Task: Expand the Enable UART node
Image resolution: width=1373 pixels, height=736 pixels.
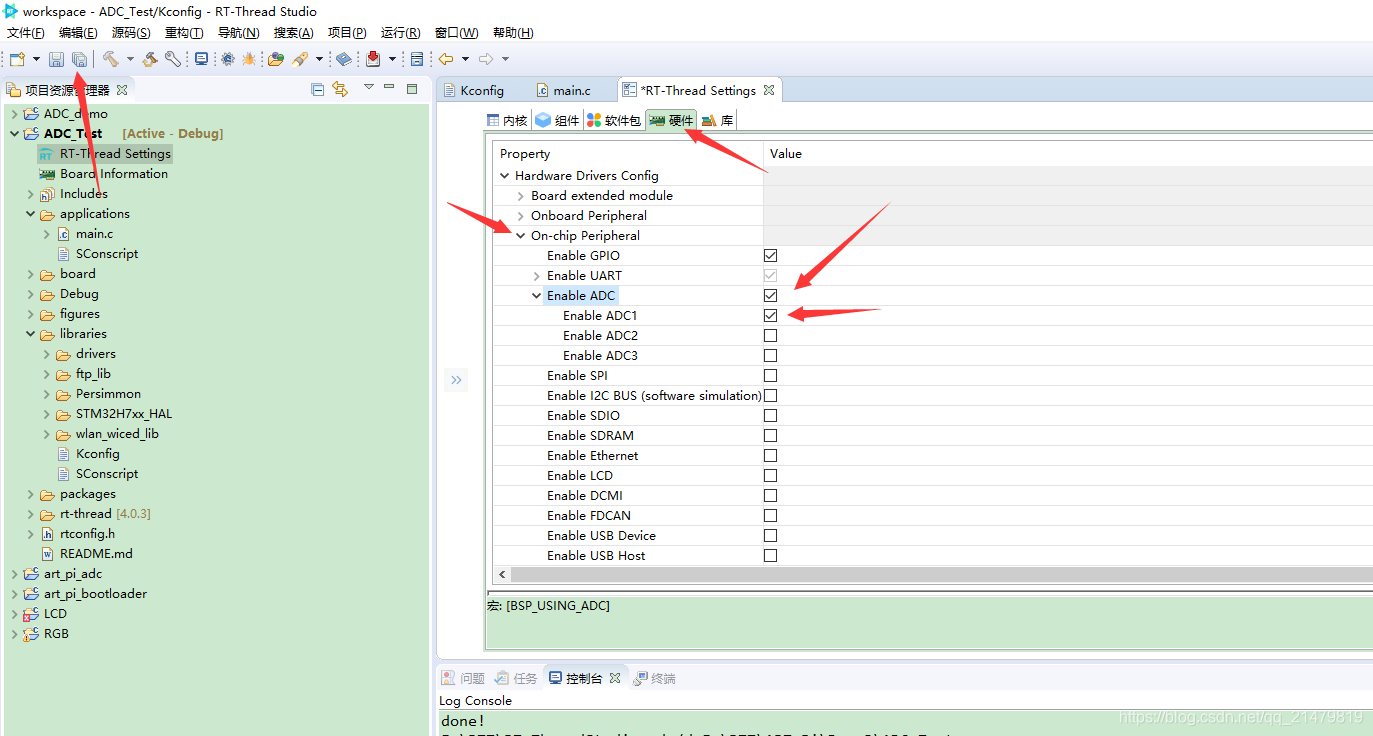Action: 537,276
